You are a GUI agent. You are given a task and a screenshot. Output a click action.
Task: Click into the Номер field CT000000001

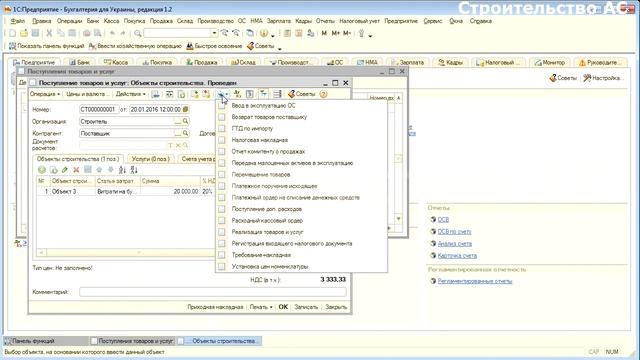(x=99, y=109)
